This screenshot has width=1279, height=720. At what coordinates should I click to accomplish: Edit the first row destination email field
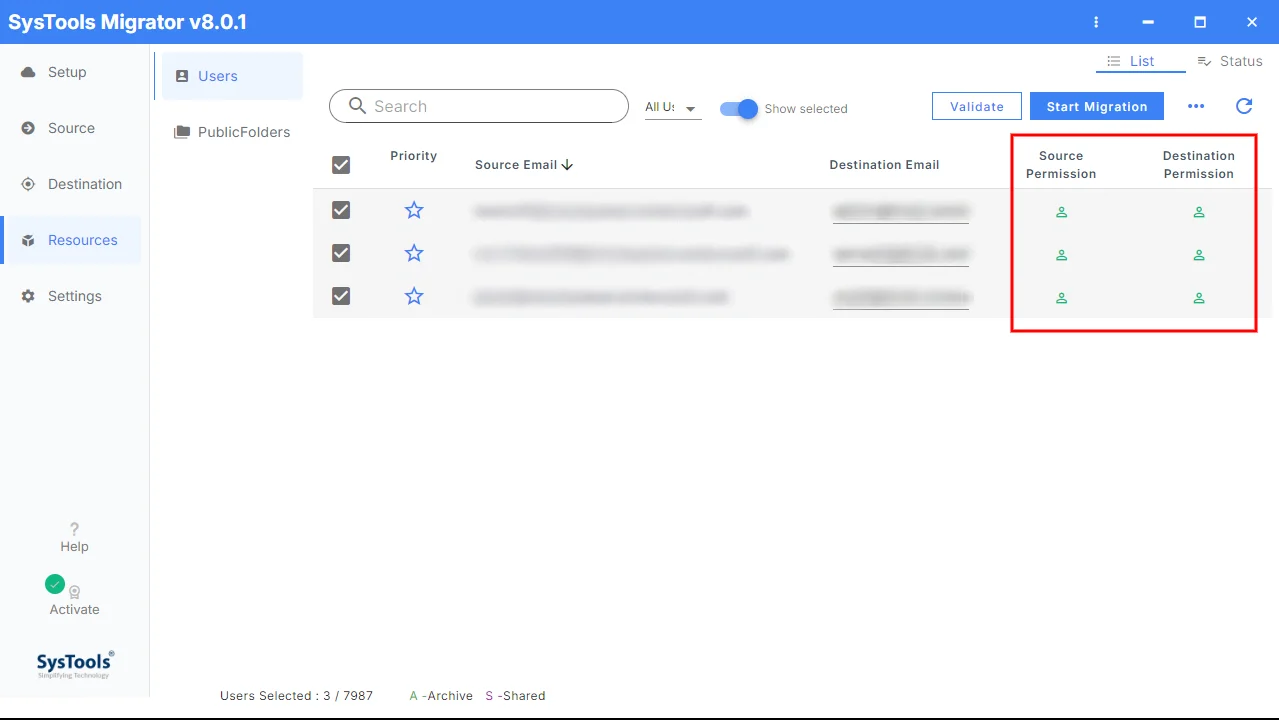pos(901,212)
